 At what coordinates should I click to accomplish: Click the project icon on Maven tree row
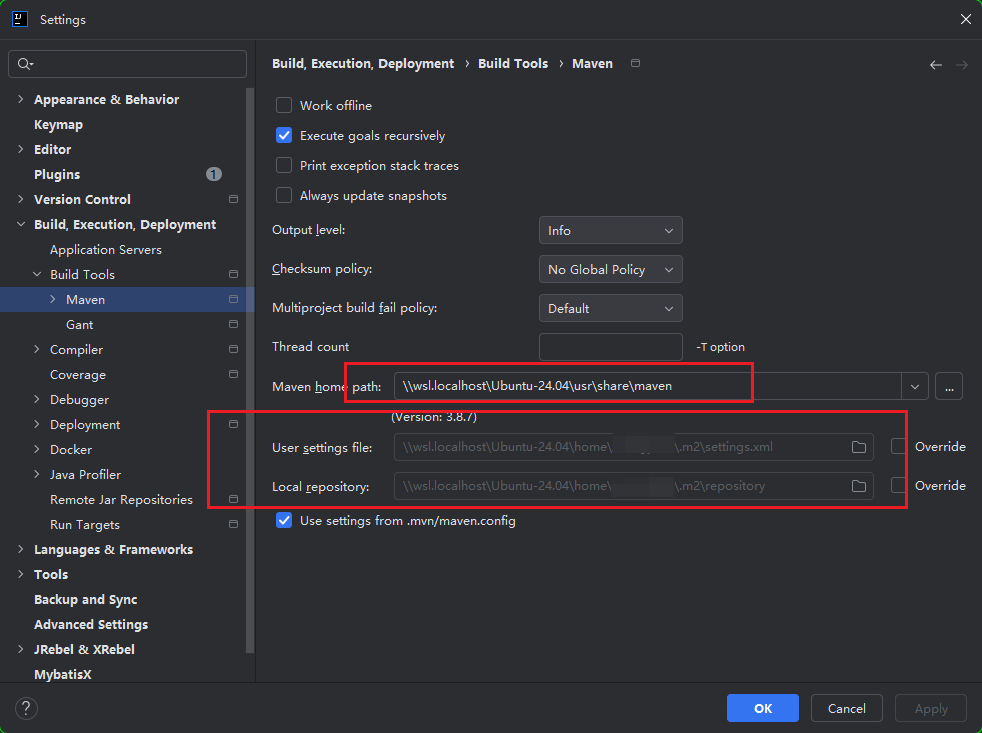pyautogui.click(x=234, y=299)
